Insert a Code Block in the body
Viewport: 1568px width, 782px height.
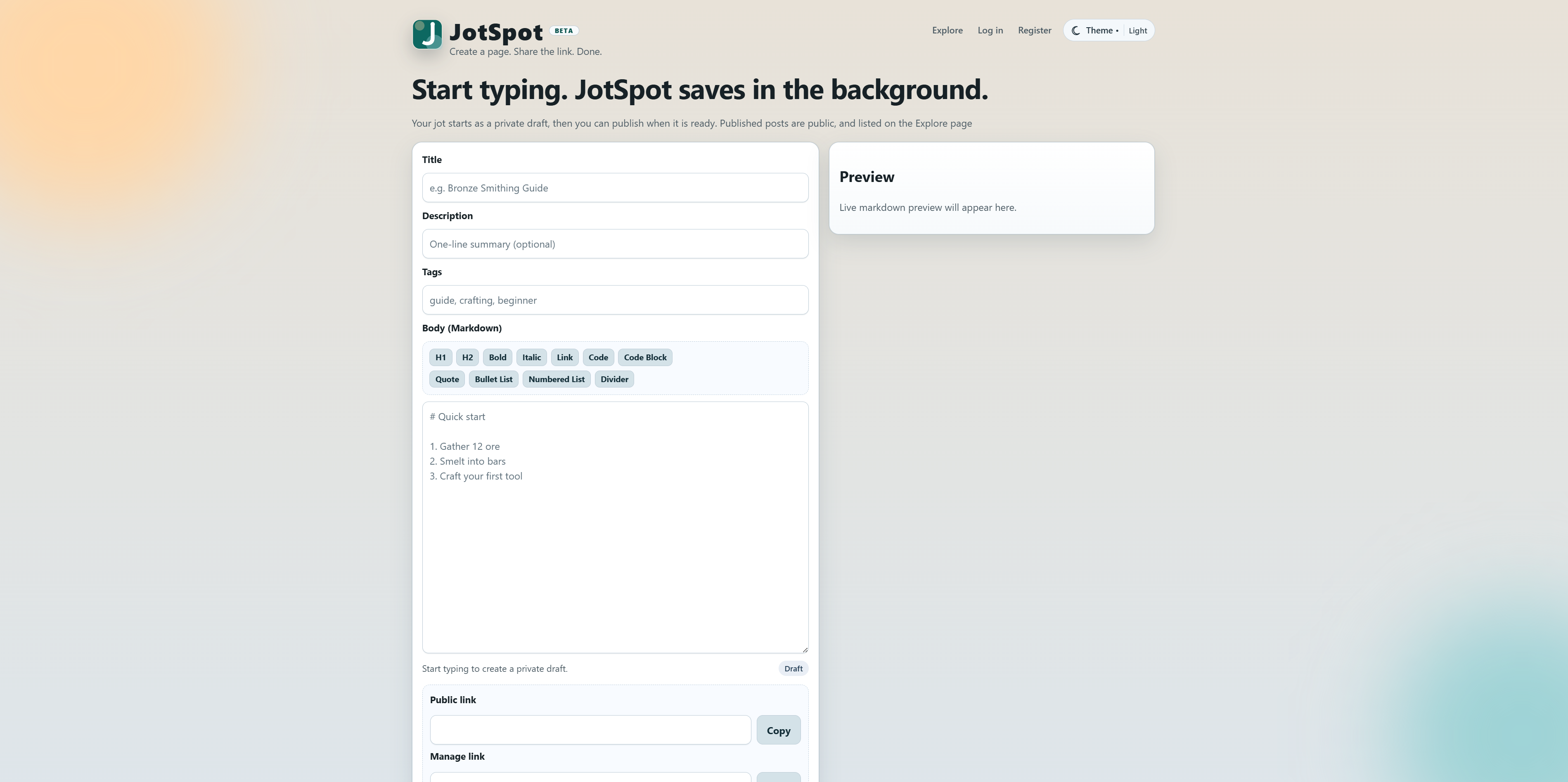pyautogui.click(x=644, y=357)
